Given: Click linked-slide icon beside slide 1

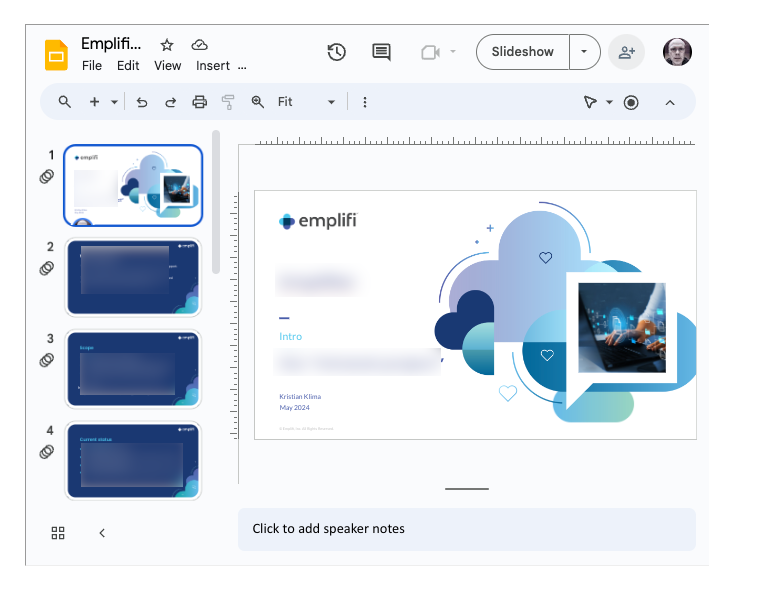Looking at the screenshot, I should (x=47, y=176).
